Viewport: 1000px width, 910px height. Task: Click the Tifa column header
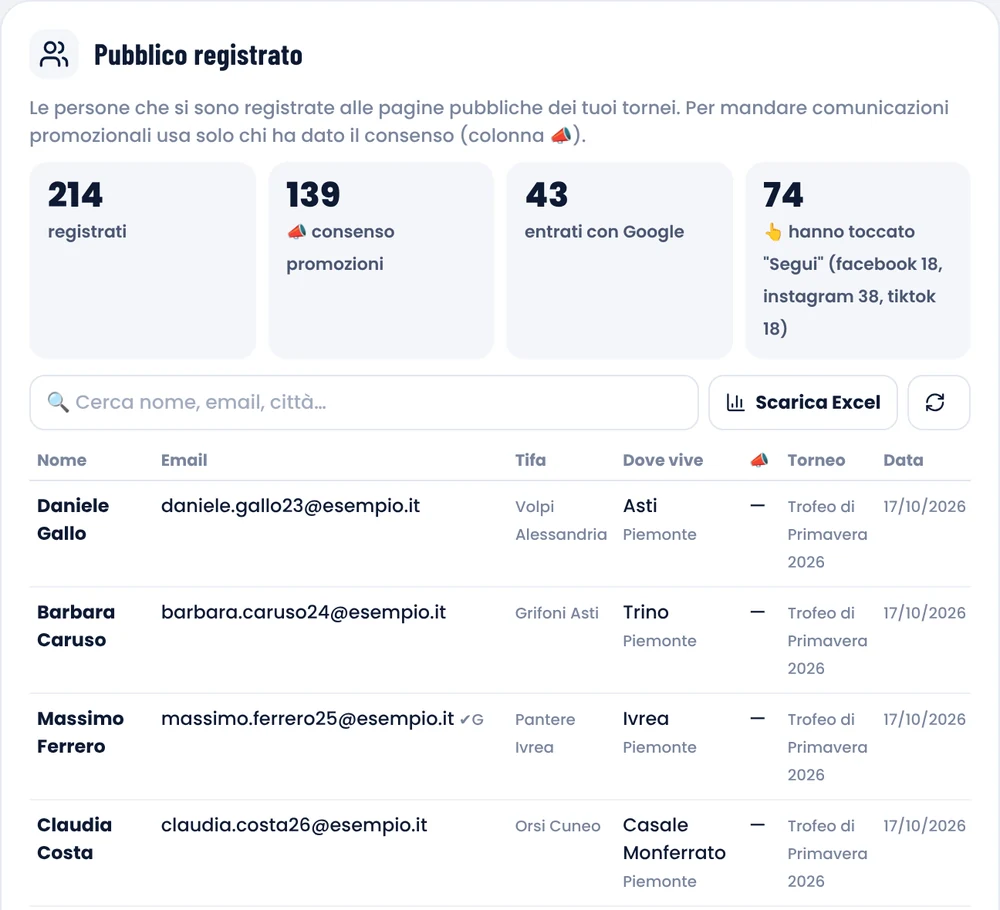click(x=531, y=460)
